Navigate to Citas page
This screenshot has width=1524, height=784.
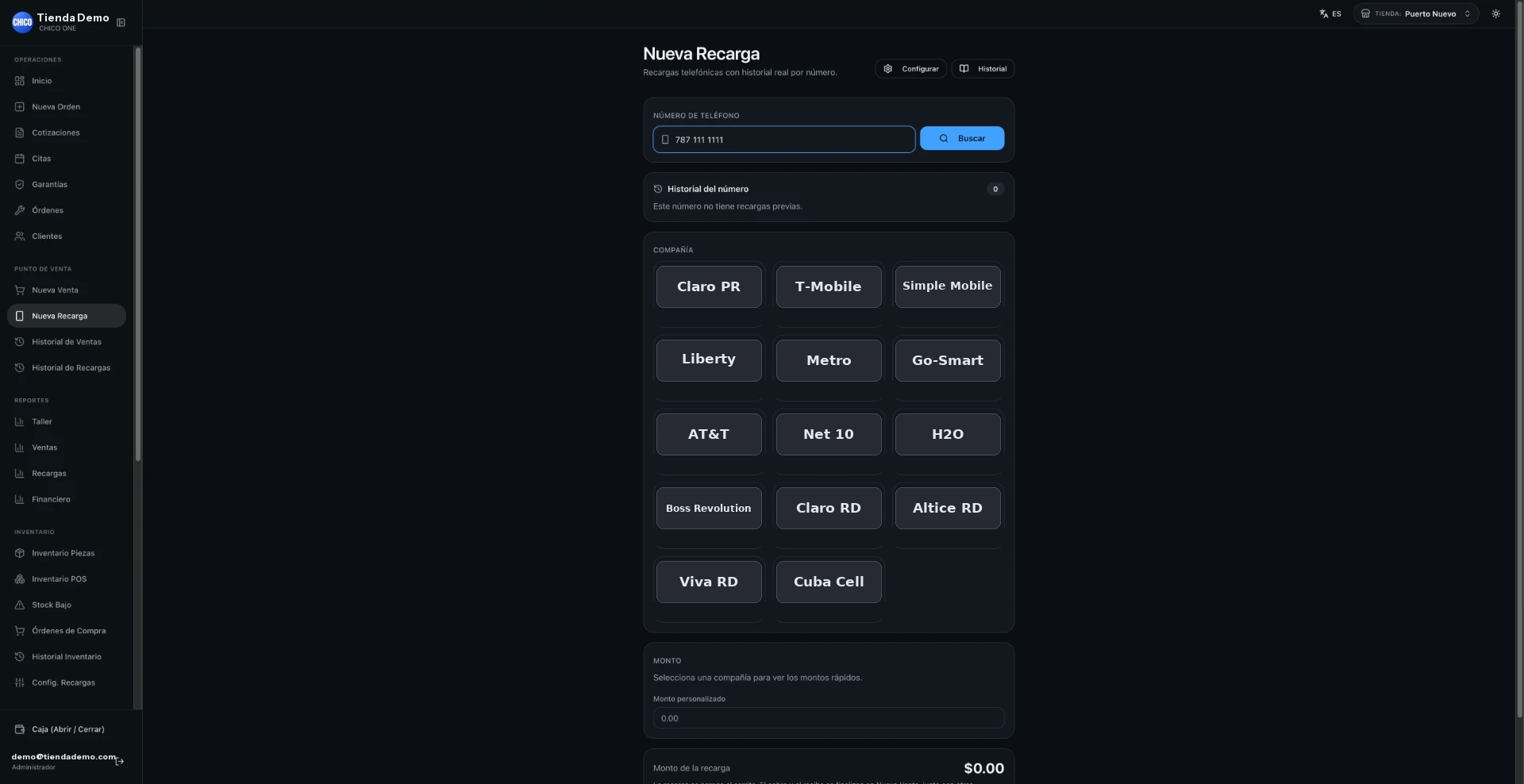coord(67,159)
